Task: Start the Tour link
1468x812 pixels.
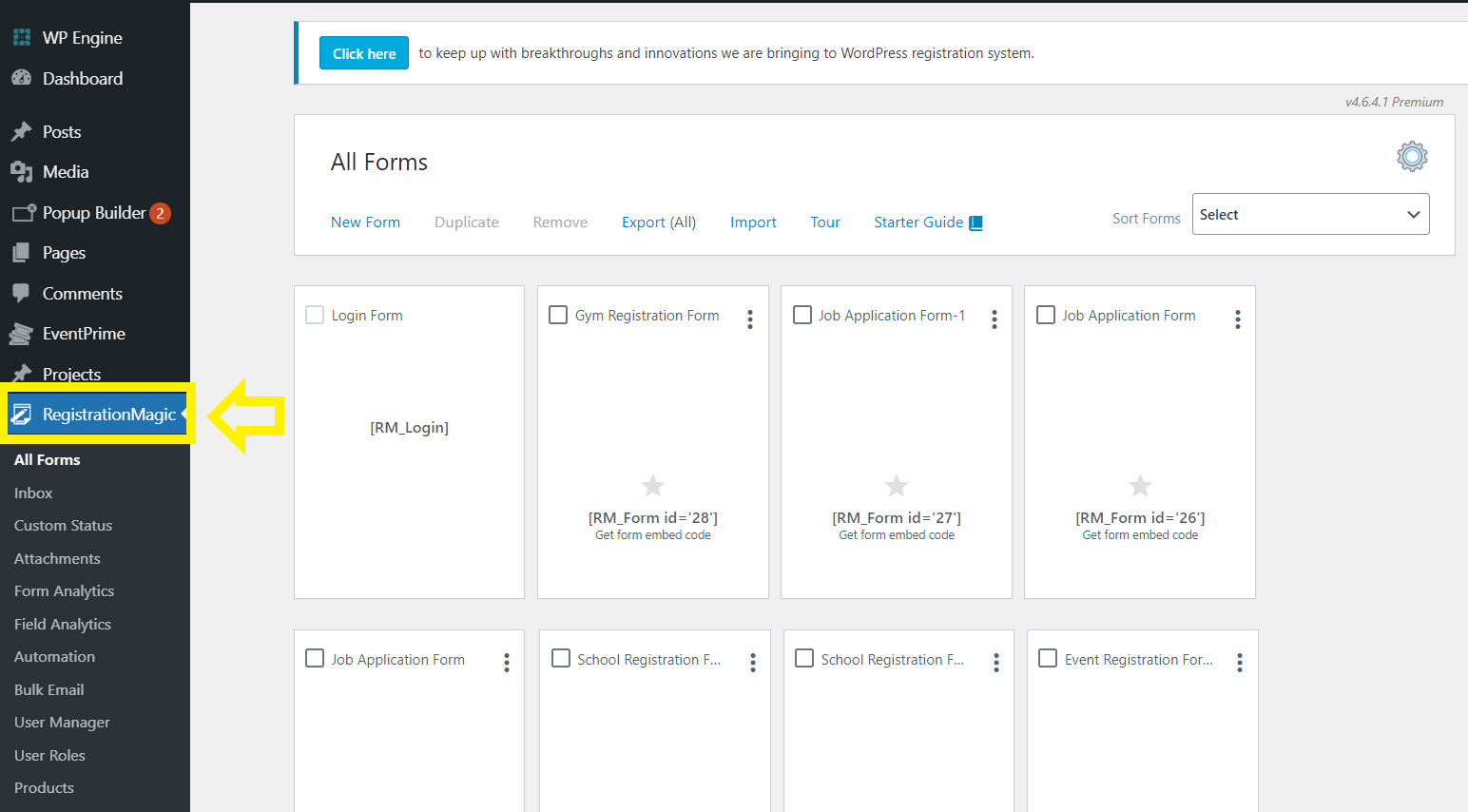Action: [825, 222]
